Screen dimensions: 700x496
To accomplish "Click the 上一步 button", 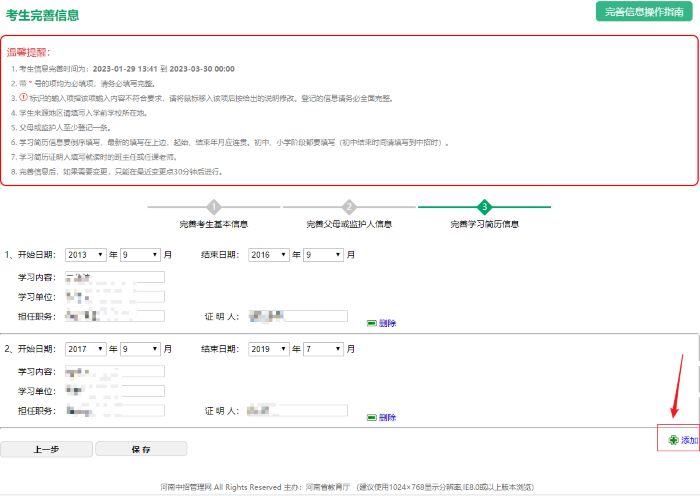I will [46, 449].
